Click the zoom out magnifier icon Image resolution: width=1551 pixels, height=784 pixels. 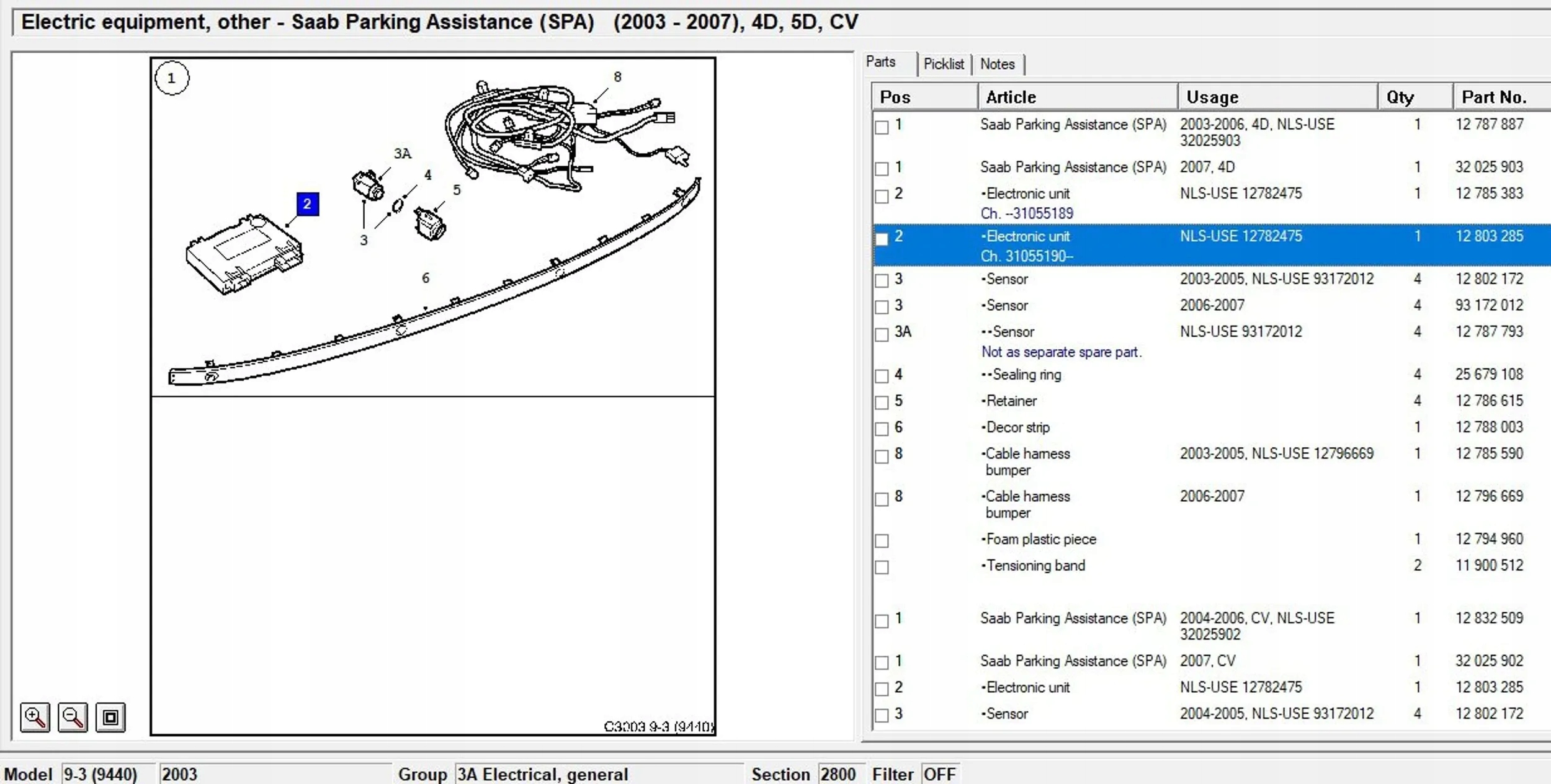point(73,718)
